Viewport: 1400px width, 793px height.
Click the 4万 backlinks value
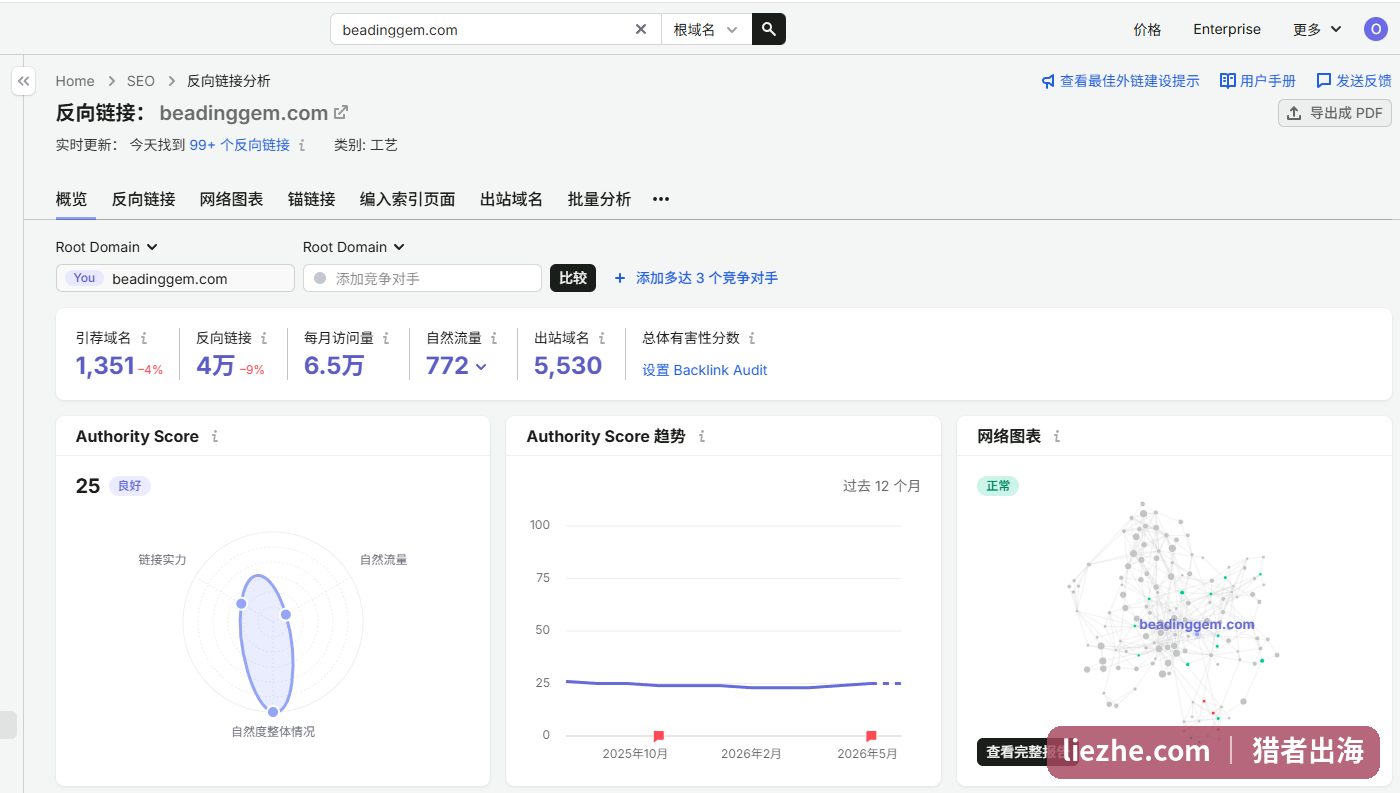click(215, 366)
